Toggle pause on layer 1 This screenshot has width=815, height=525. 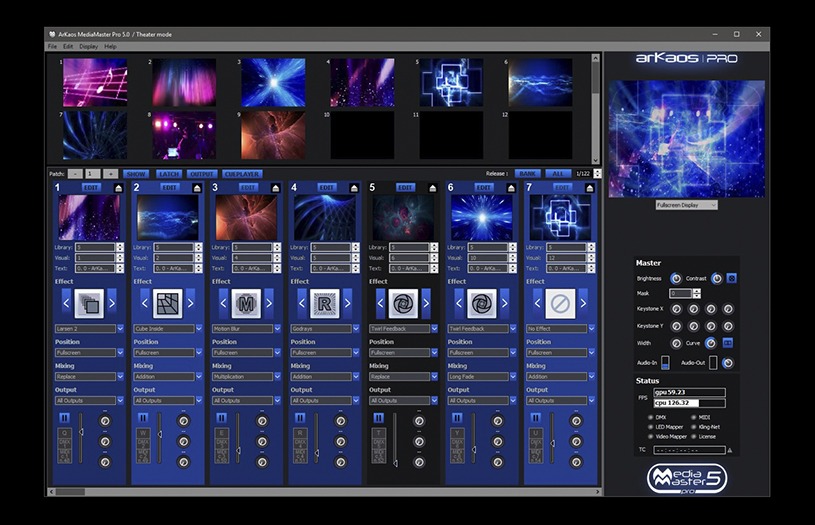pyautogui.click(x=64, y=417)
